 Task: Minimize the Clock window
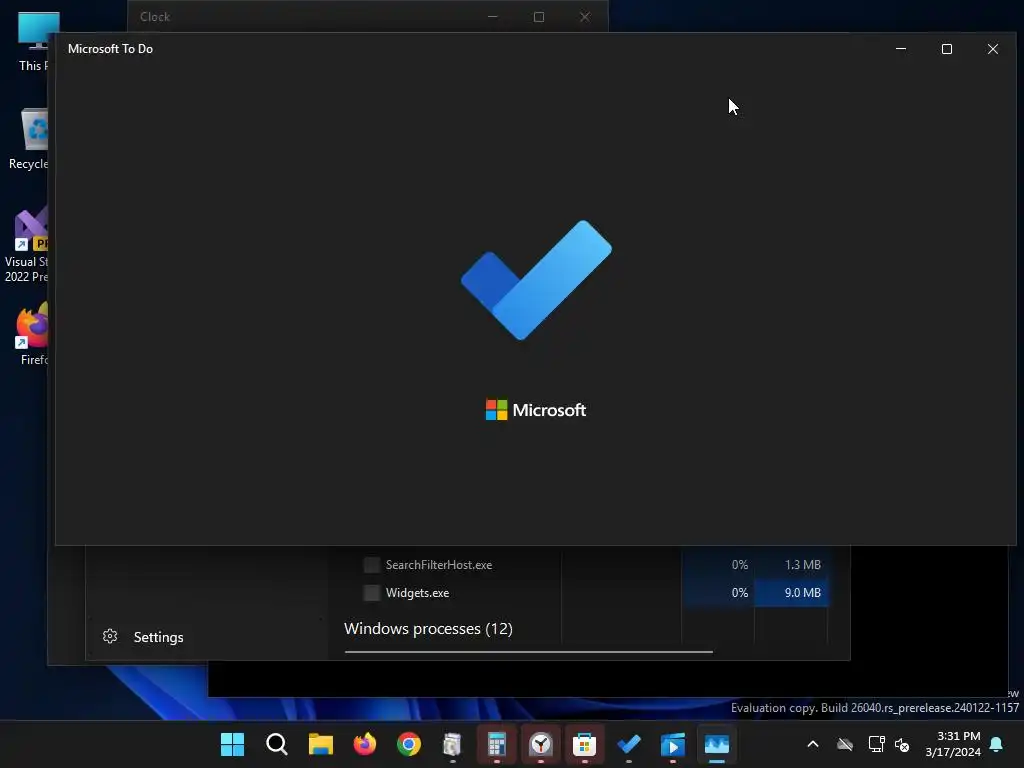point(493,17)
